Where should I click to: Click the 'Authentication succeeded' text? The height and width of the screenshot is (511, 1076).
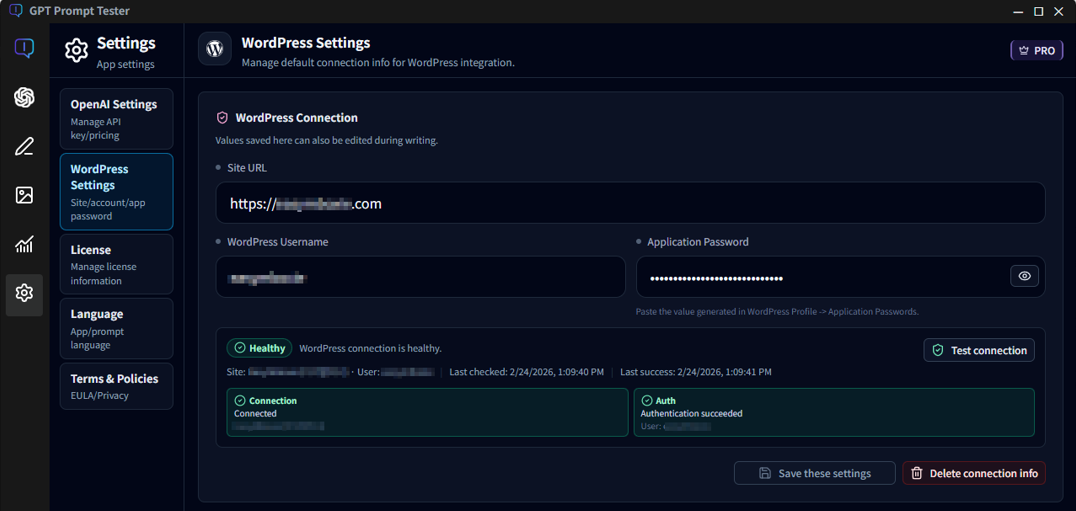691,414
